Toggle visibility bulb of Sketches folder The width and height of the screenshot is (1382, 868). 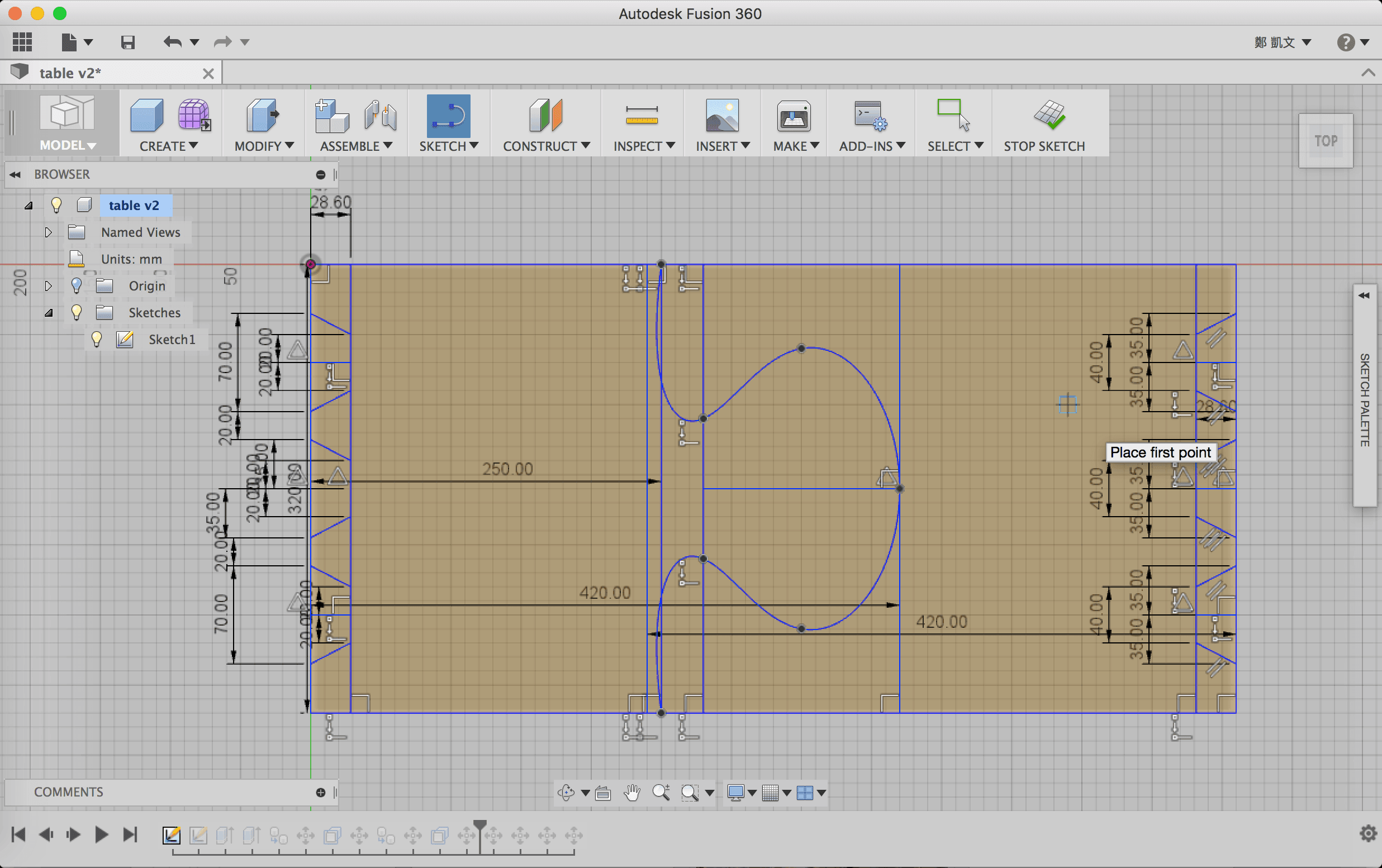point(77,313)
